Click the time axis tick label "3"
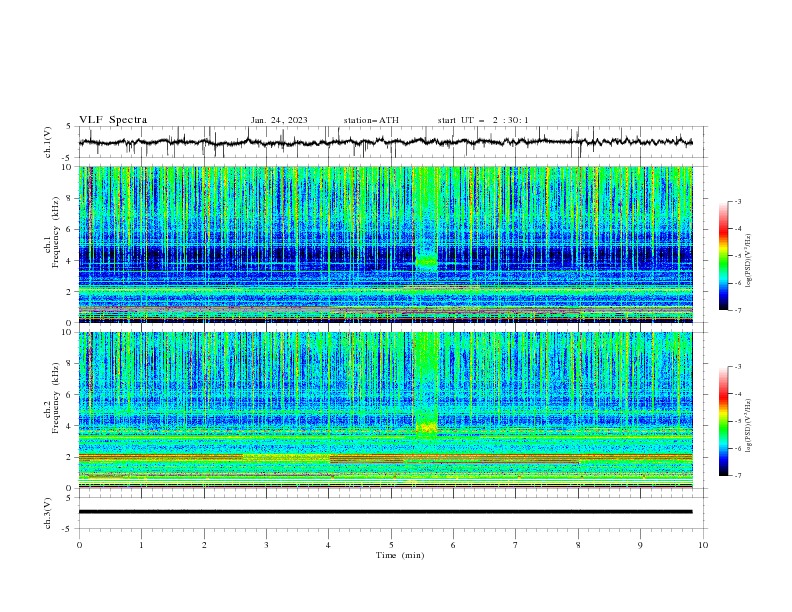The height and width of the screenshot is (612, 792). (x=266, y=545)
